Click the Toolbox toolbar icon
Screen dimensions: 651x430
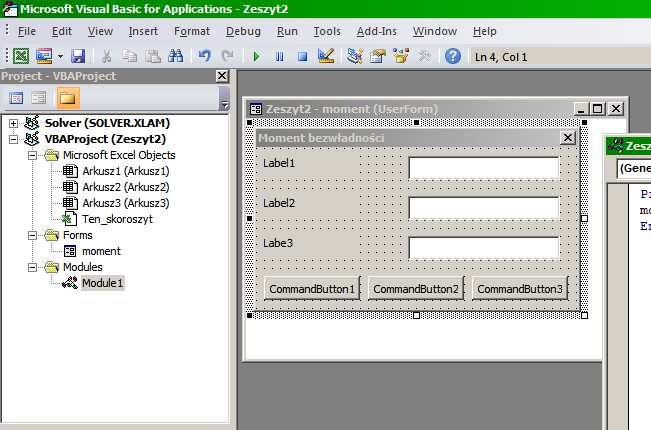coord(424,56)
